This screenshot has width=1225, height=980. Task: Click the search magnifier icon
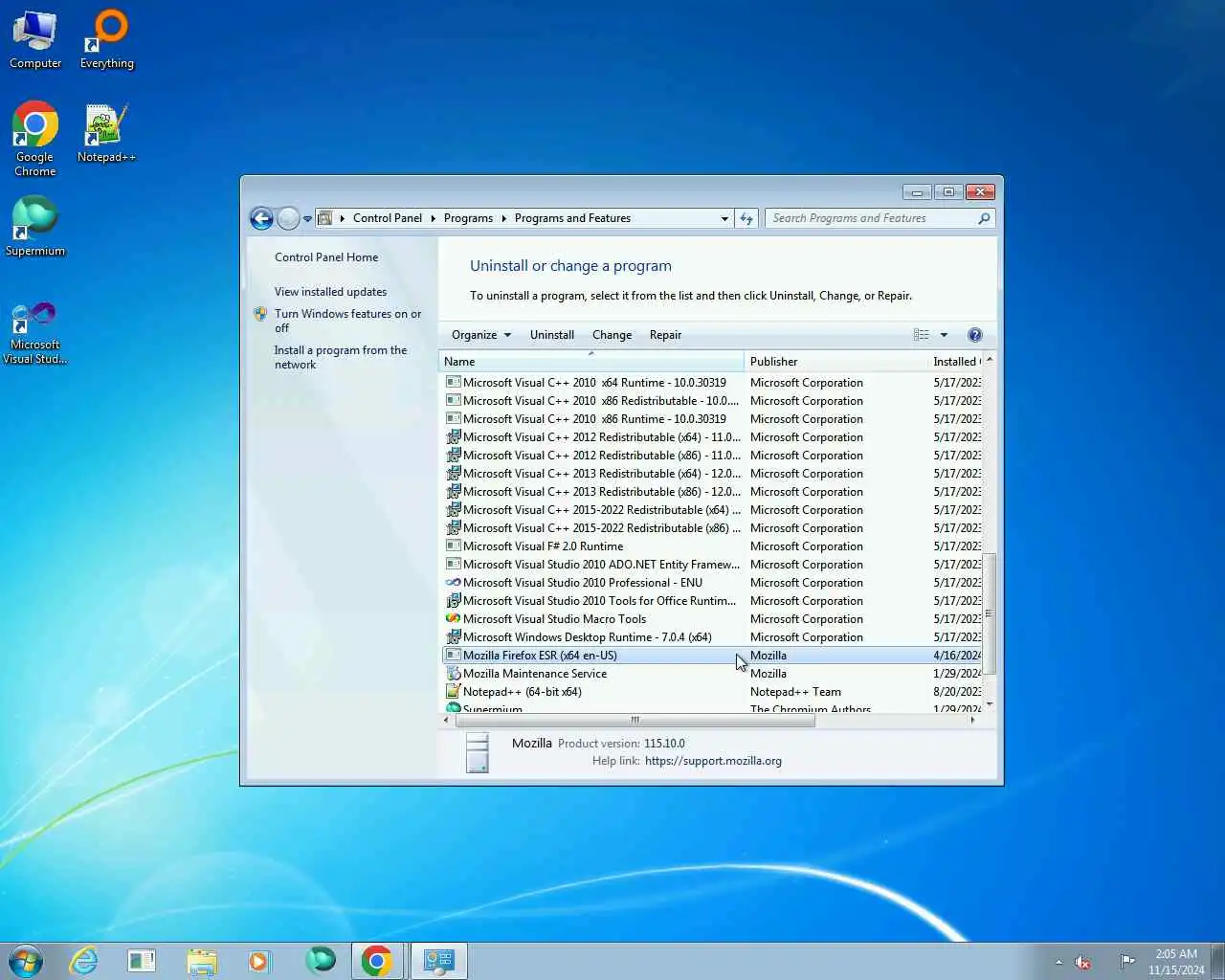984,218
